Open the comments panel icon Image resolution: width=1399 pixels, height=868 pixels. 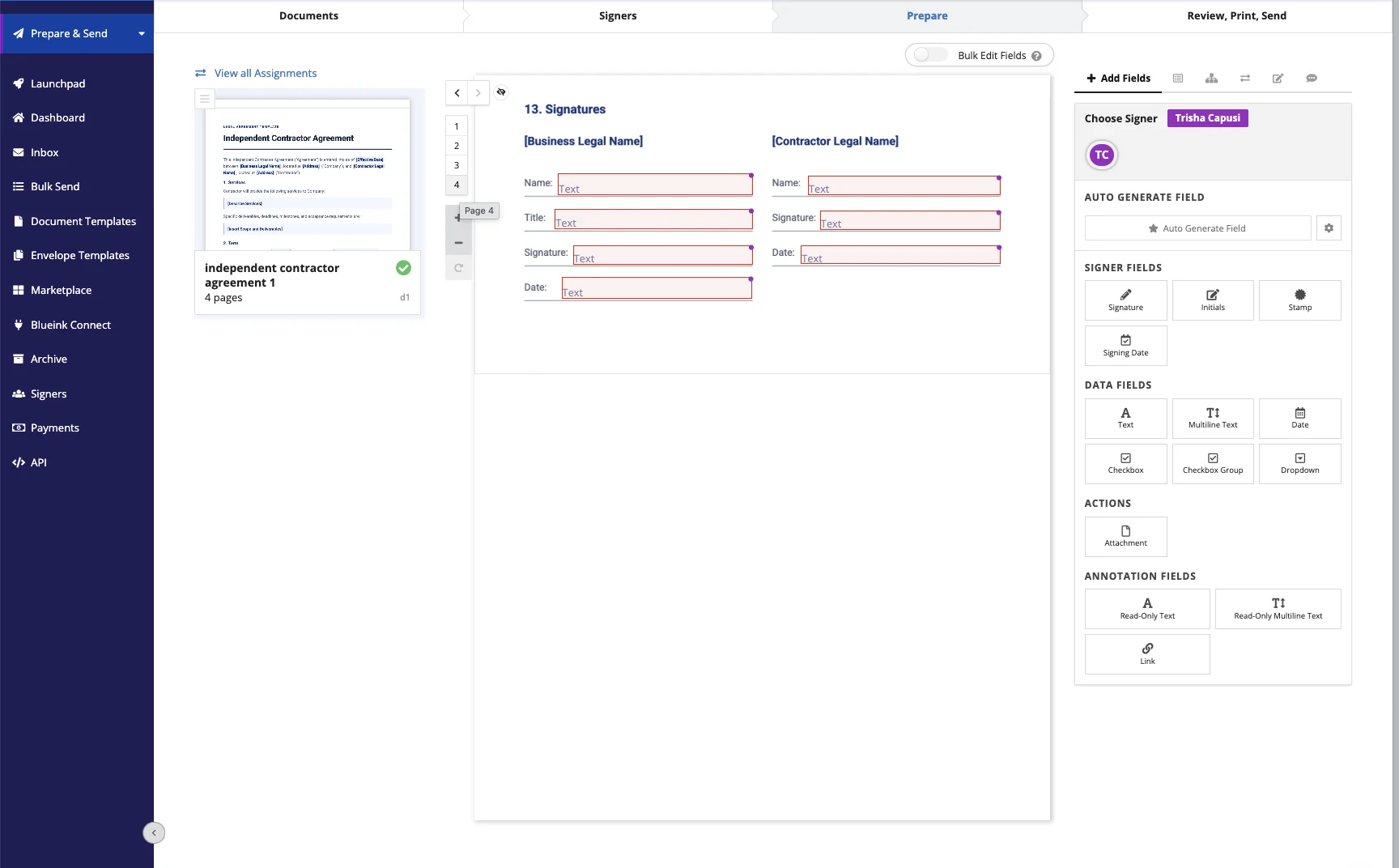[1312, 78]
